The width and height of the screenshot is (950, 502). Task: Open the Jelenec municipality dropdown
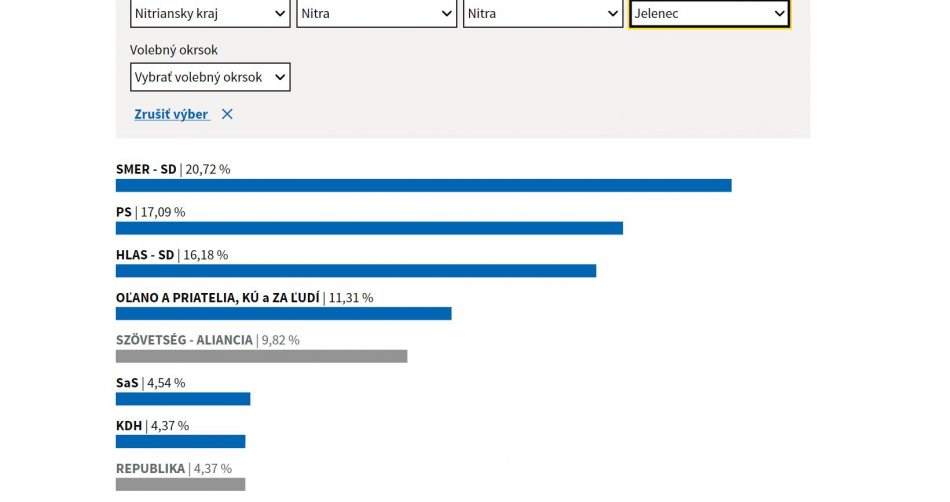(x=709, y=14)
